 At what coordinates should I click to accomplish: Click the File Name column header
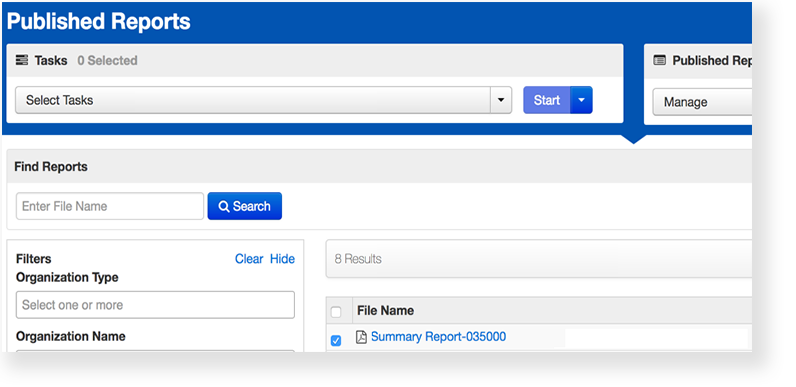coord(385,310)
